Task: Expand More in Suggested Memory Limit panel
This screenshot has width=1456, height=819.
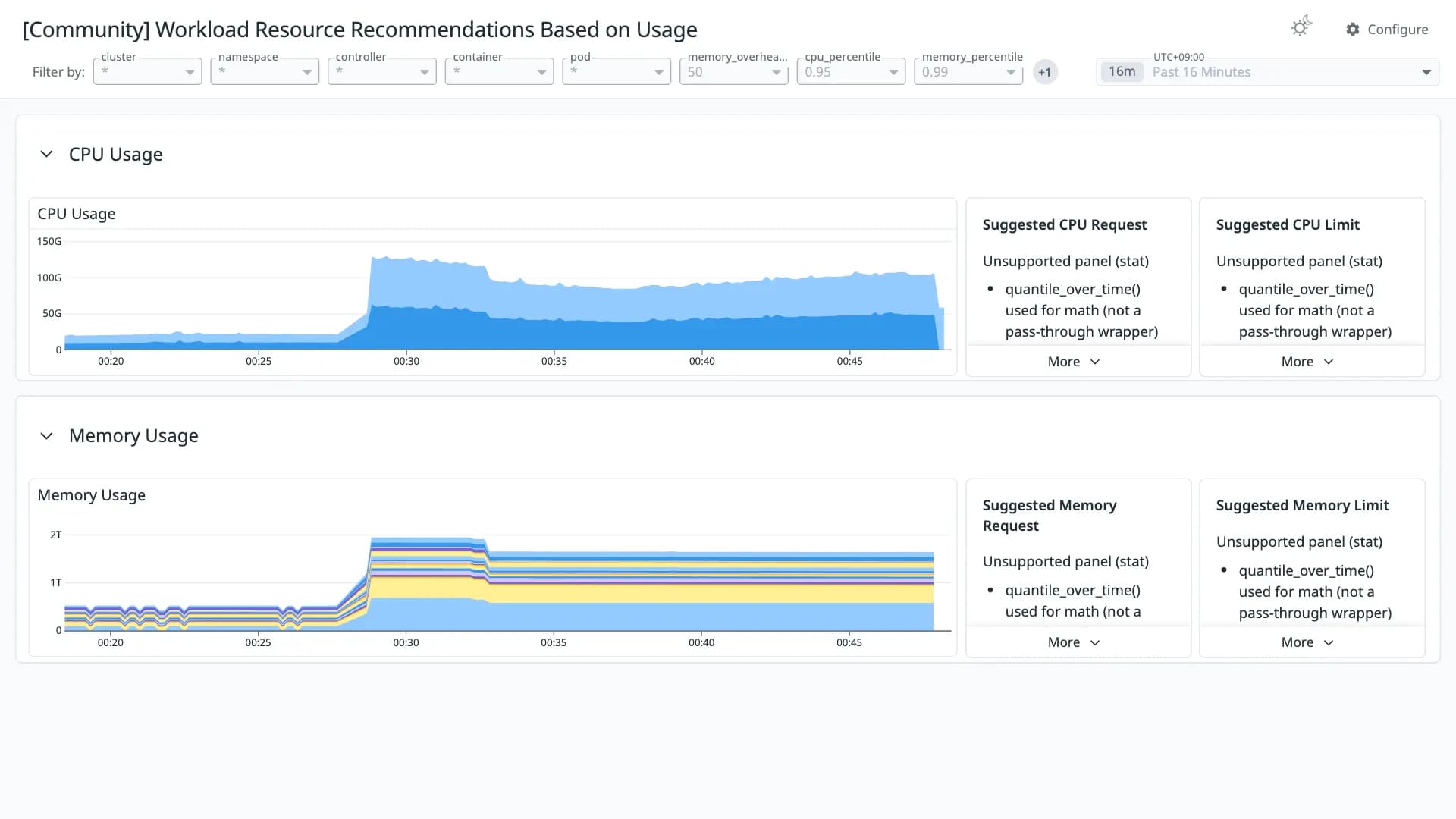Action: [x=1307, y=642]
